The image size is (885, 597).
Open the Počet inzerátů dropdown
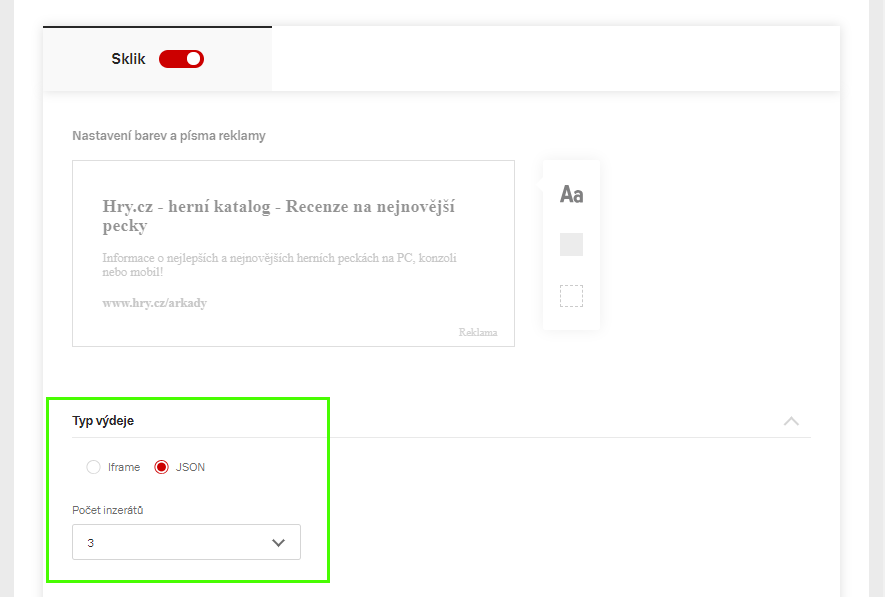tap(186, 542)
